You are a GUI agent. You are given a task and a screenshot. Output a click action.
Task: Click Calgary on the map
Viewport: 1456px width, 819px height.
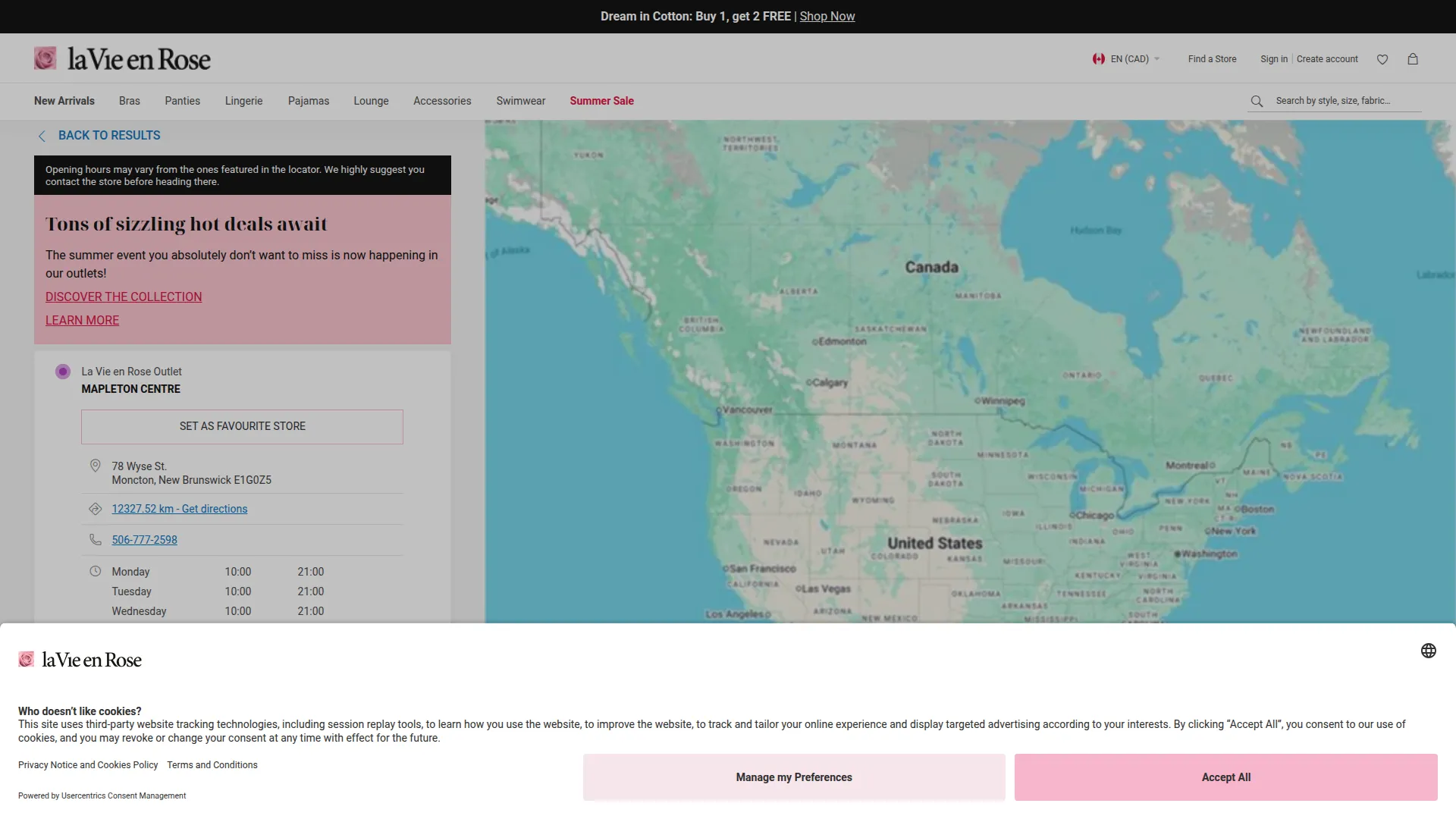point(827,383)
